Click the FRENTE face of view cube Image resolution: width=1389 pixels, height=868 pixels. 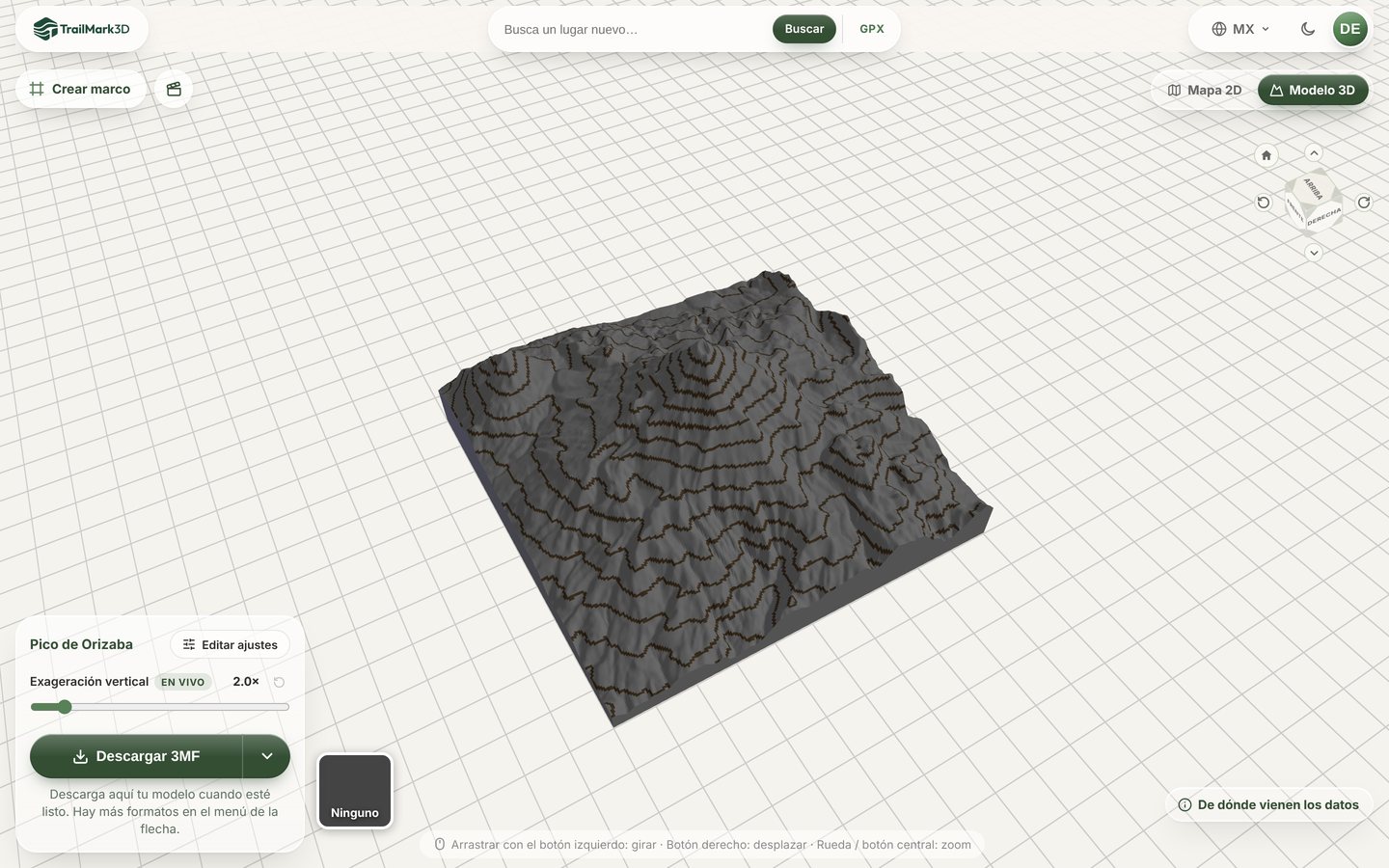1294,210
